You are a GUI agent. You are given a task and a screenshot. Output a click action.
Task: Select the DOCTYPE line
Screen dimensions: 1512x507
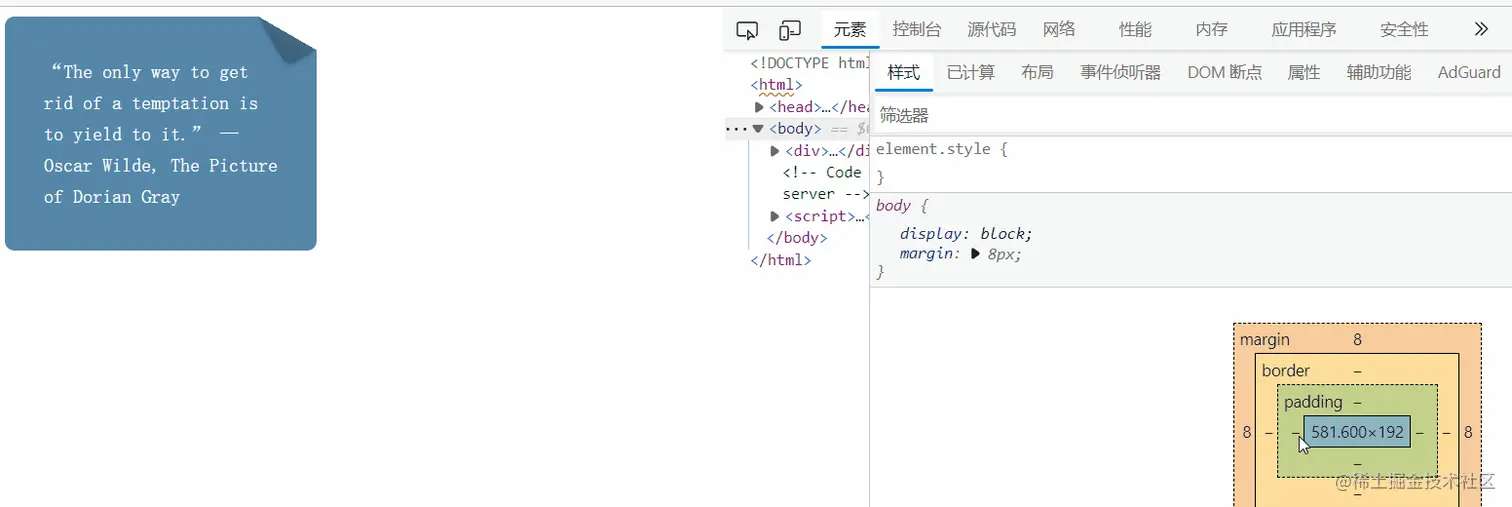click(x=810, y=63)
